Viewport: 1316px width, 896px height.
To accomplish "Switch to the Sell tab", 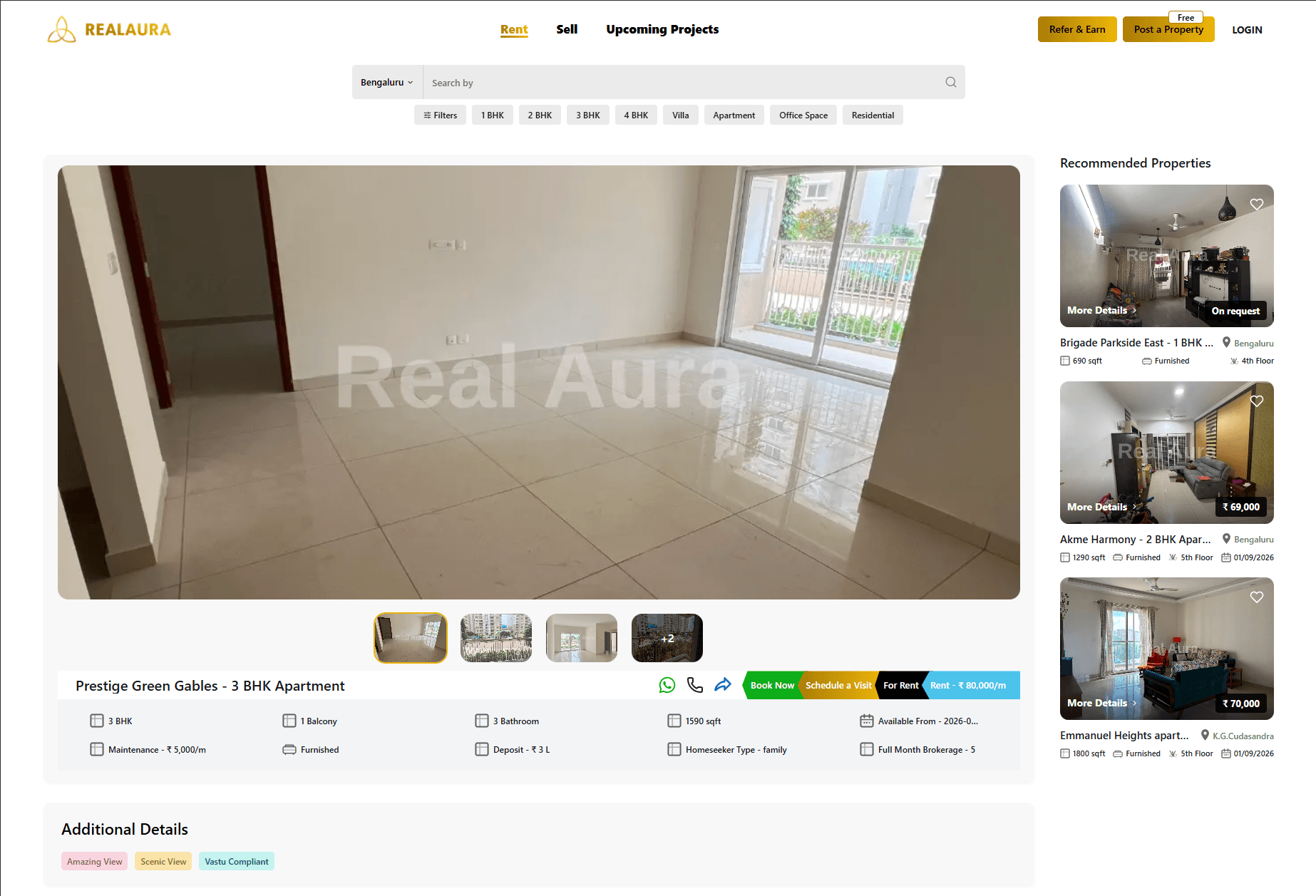I will click(567, 29).
